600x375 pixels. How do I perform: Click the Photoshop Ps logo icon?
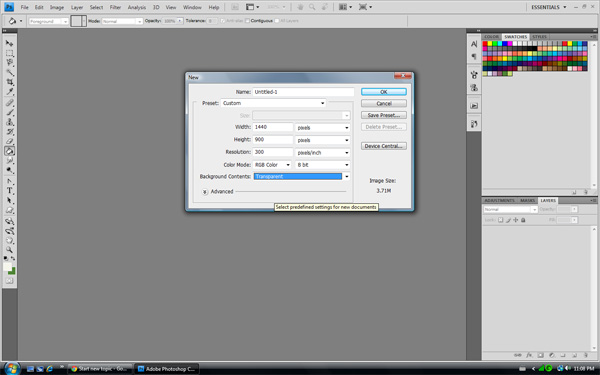pos(8,7)
